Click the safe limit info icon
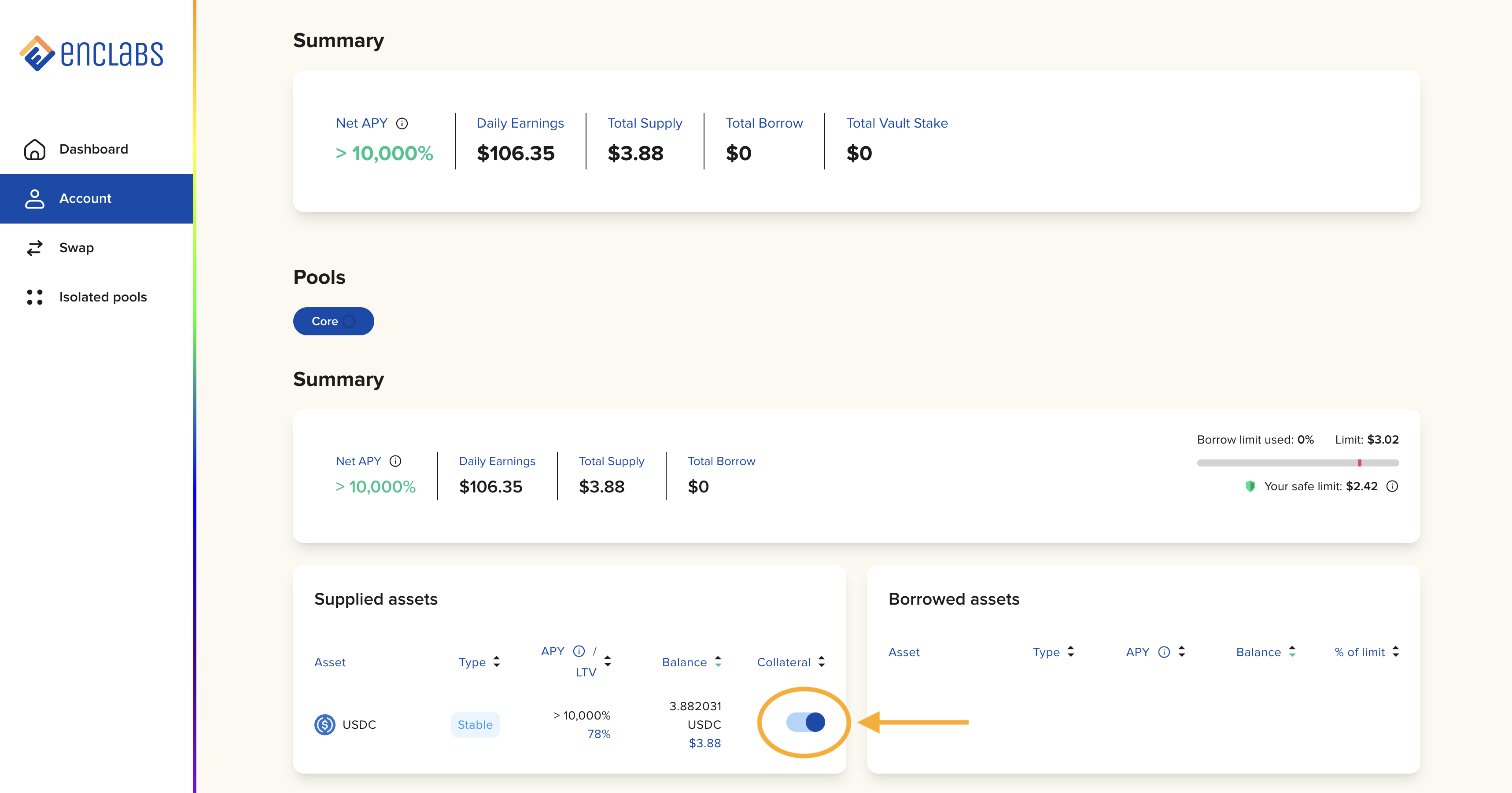 coord(1392,486)
